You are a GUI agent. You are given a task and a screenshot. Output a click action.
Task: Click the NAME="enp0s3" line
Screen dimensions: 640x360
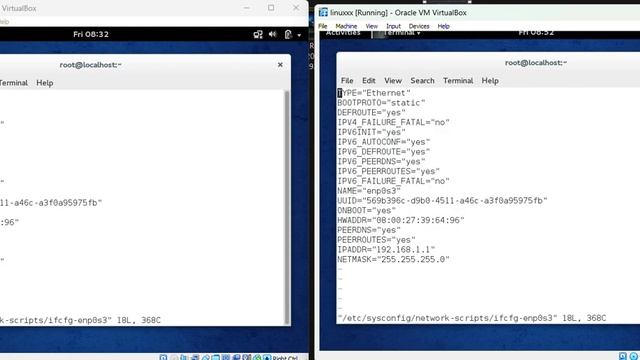(x=369, y=191)
